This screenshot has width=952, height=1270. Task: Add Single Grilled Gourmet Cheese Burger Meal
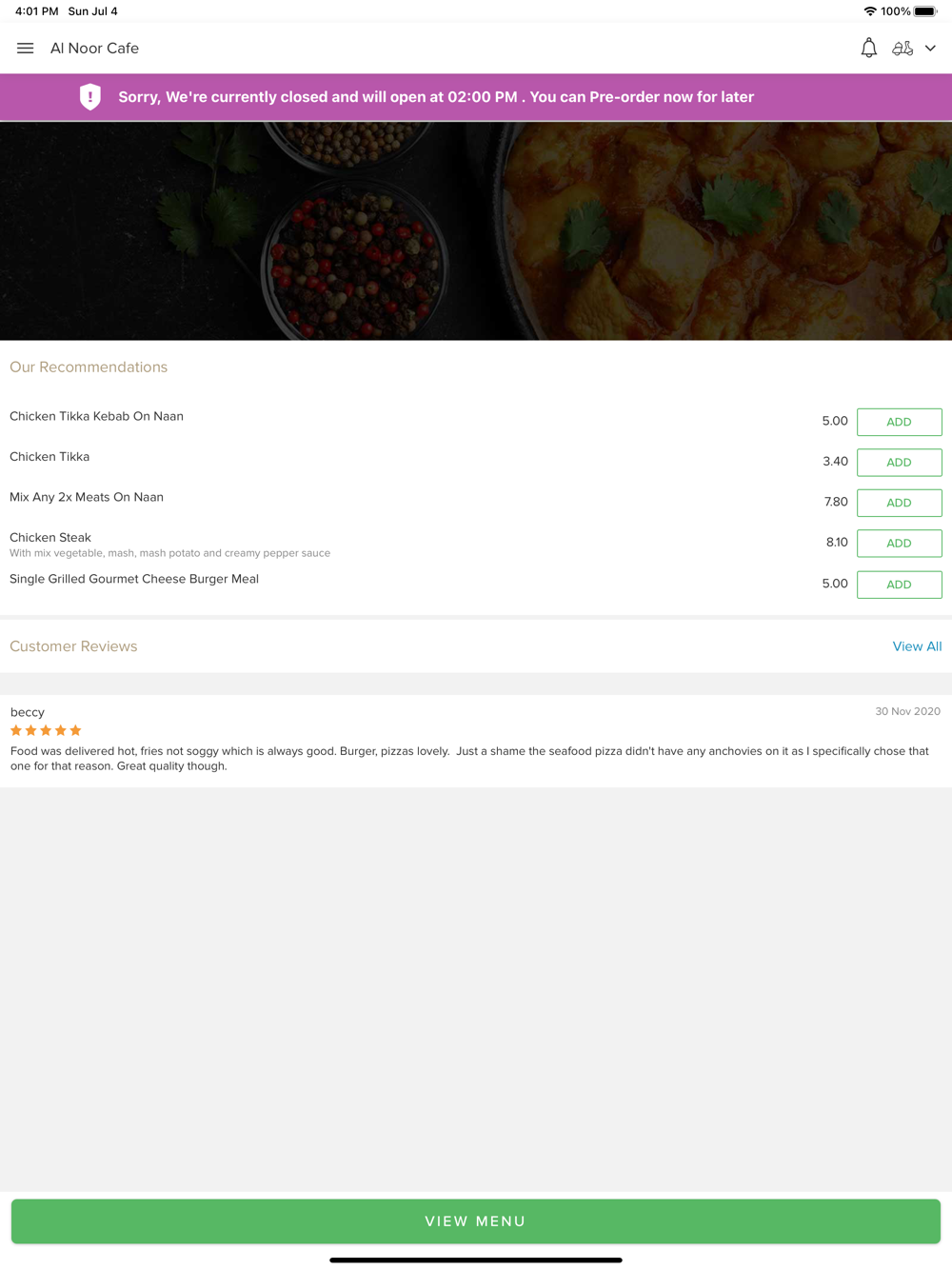899,585
